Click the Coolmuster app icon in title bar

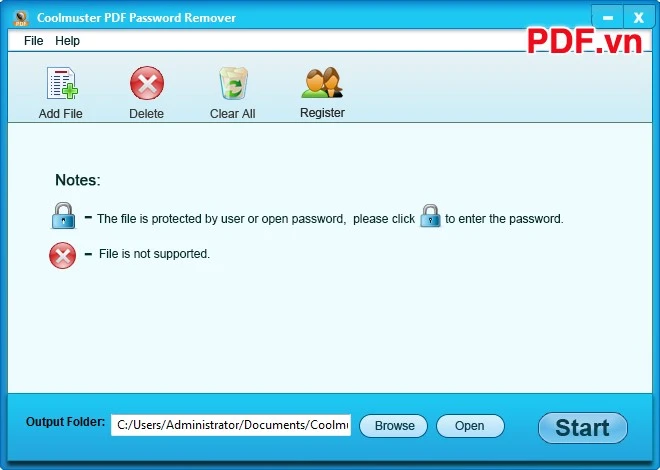[x=21, y=18]
